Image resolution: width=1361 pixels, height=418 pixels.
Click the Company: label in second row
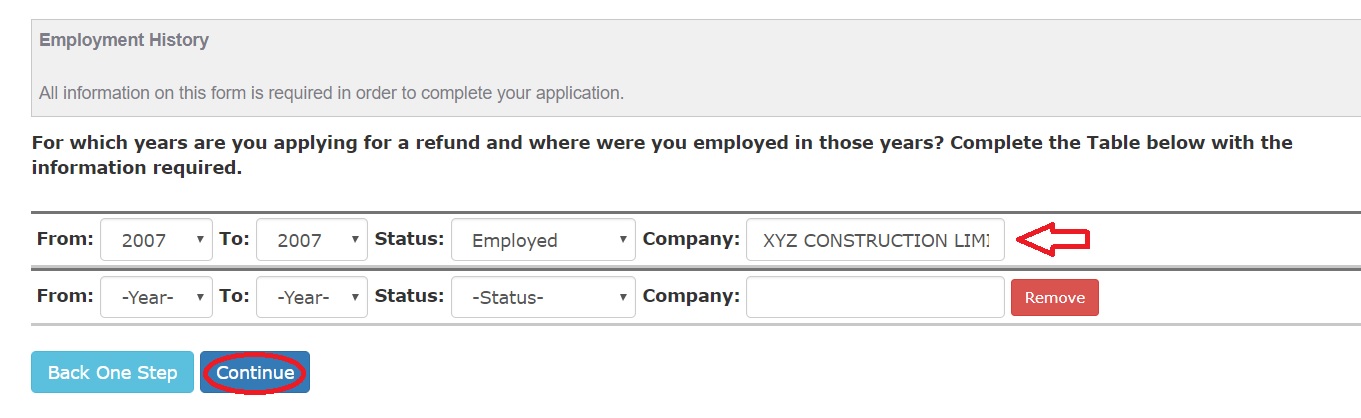point(691,296)
